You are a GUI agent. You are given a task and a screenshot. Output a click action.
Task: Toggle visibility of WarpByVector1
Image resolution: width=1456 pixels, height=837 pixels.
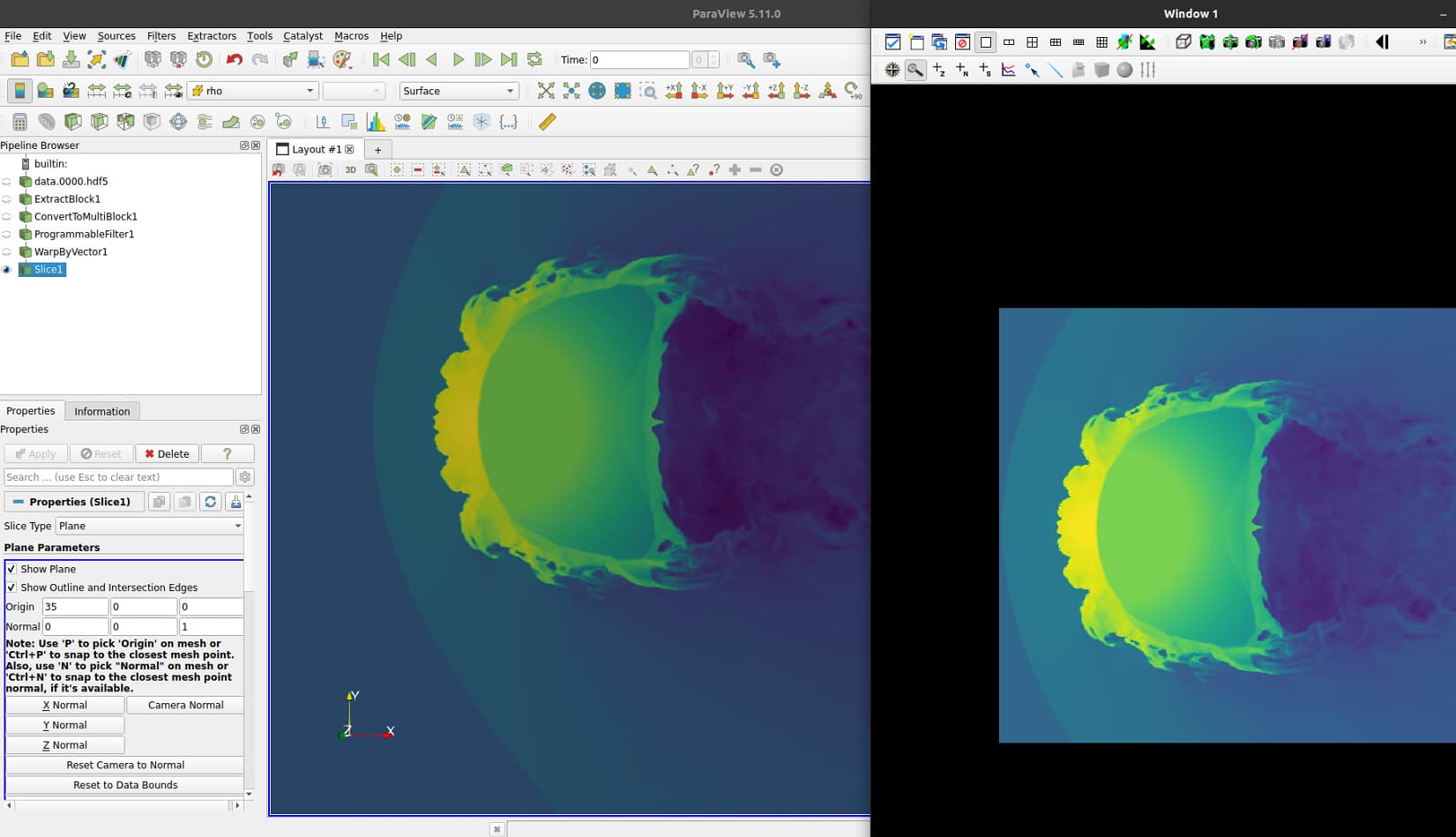tap(6, 252)
